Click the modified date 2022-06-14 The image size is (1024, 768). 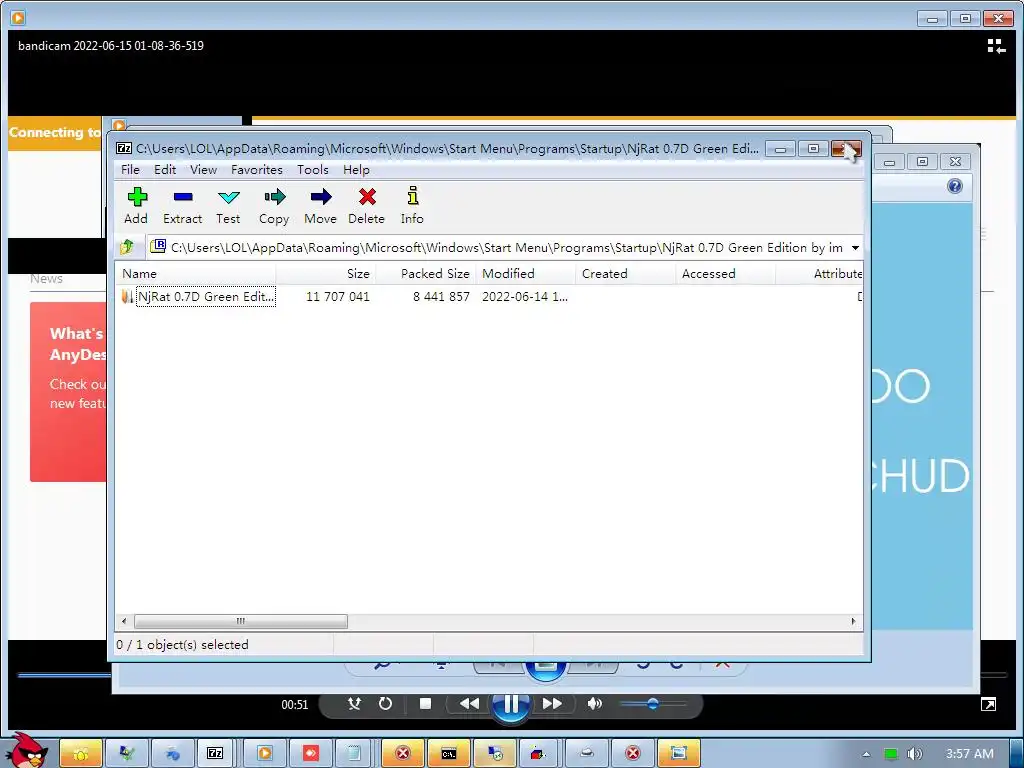point(524,296)
